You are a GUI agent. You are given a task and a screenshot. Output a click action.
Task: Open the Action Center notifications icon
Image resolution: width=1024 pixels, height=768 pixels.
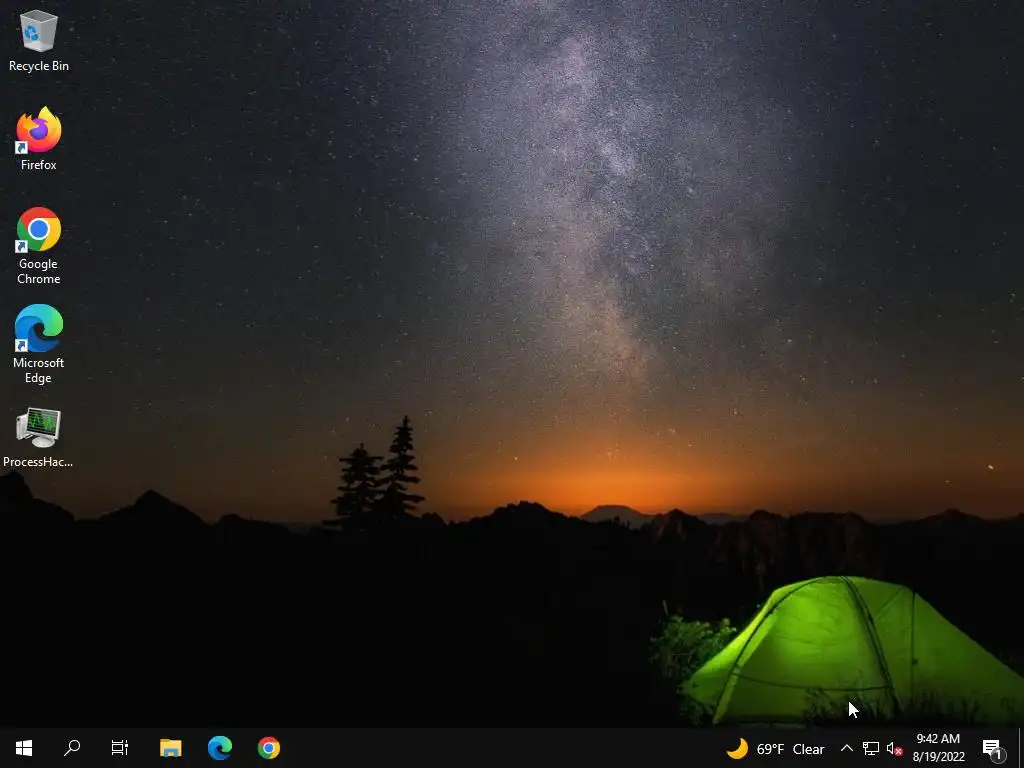(x=993, y=748)
